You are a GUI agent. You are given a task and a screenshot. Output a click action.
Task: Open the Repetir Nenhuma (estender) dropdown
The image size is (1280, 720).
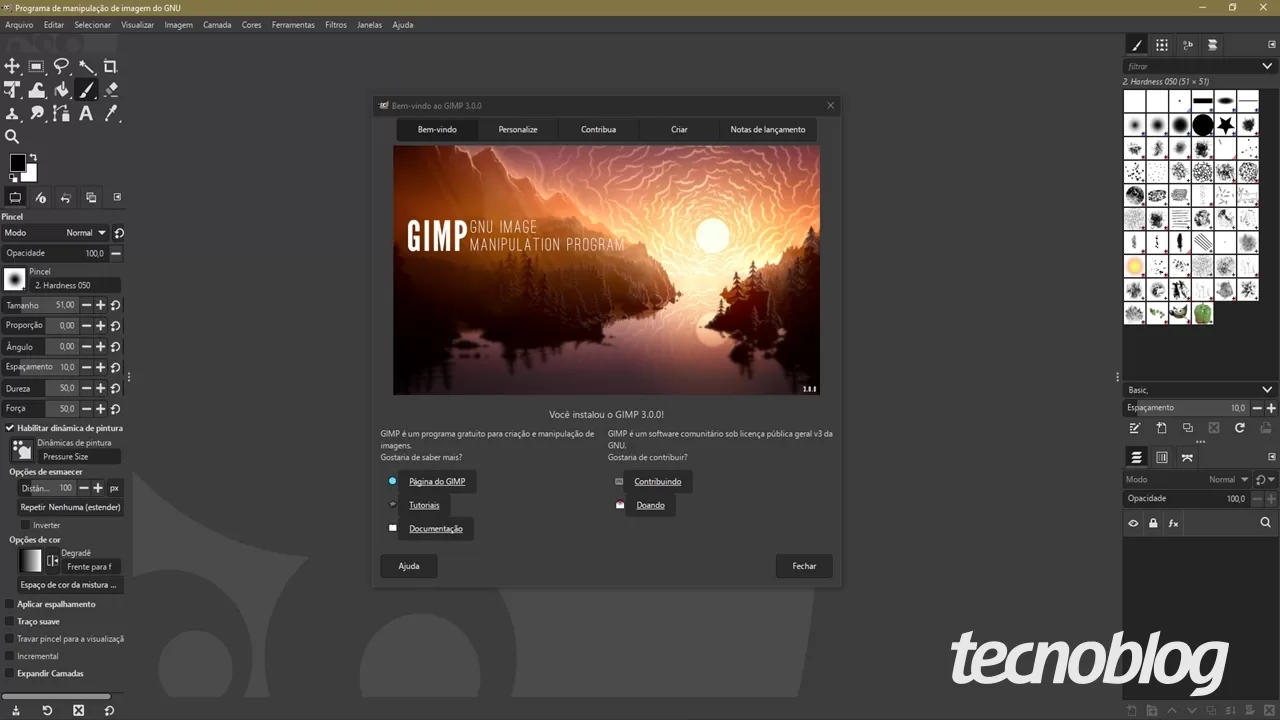point(70,507)
